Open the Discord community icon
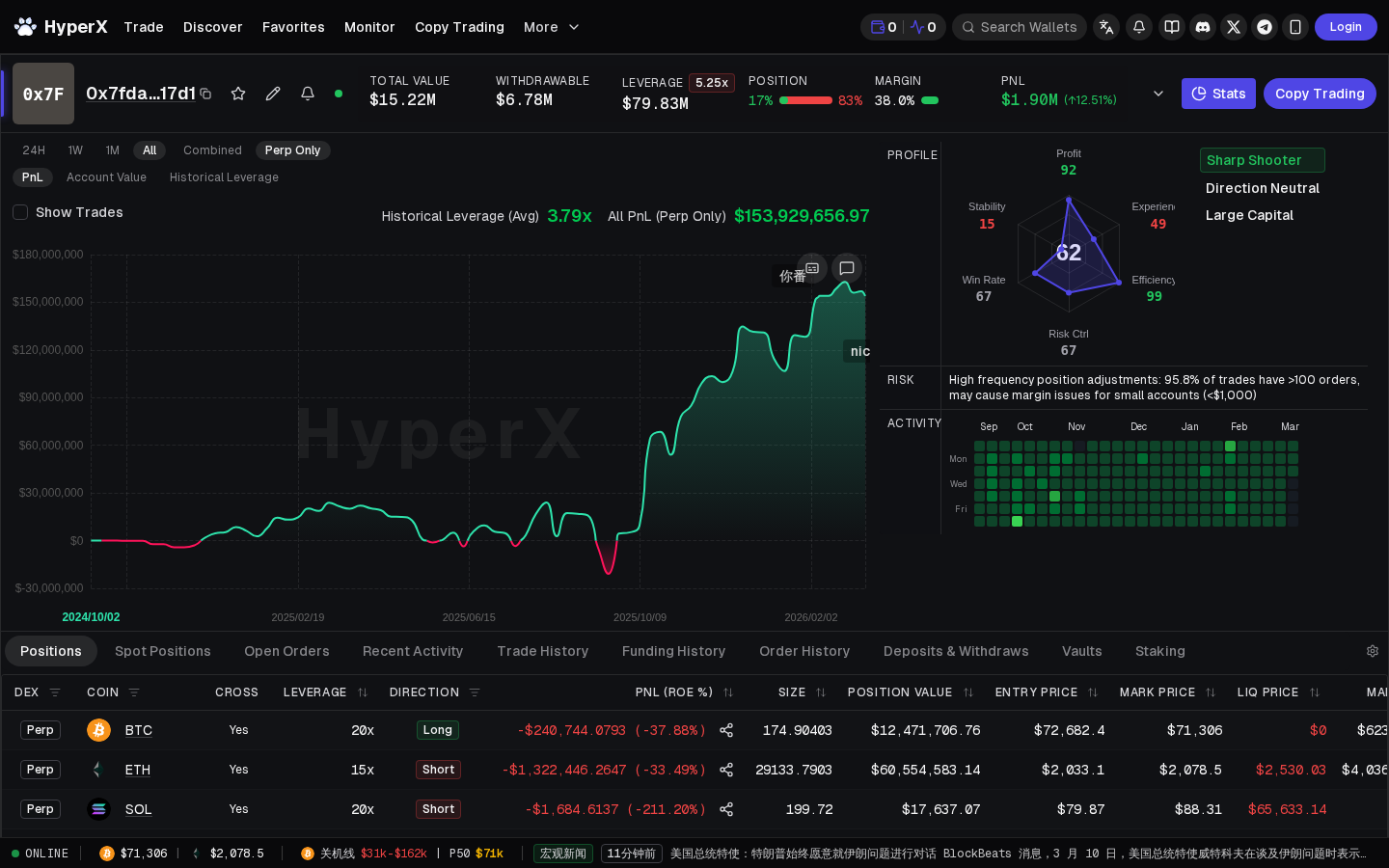Image resolution: width=1389 pixels, height=868 pixels. pyautogui.click(x=1203, y=27)
